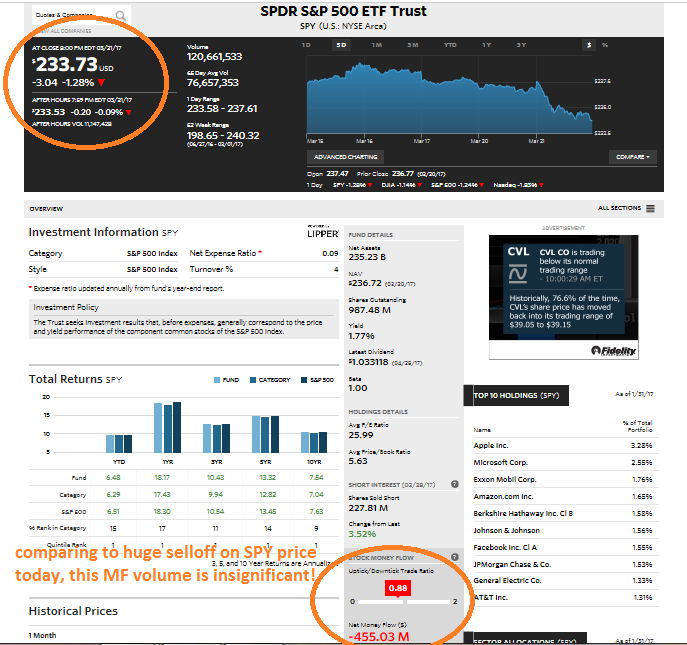The image size is (687, 645).
Task: Open Facebook Inc. Cl A holding
Action: (x=505, y=547)
